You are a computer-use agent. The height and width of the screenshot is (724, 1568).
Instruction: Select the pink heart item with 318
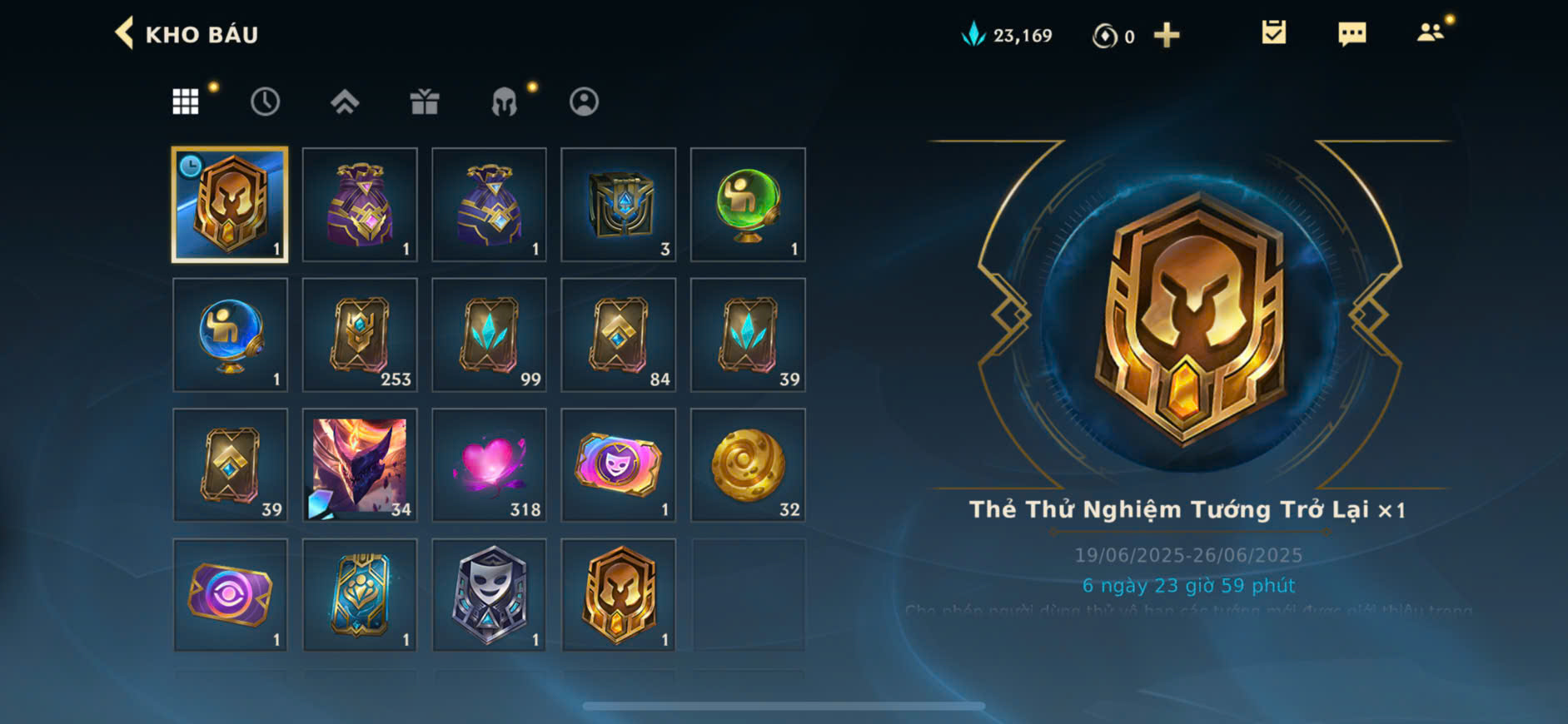click(x=489, y=464)
